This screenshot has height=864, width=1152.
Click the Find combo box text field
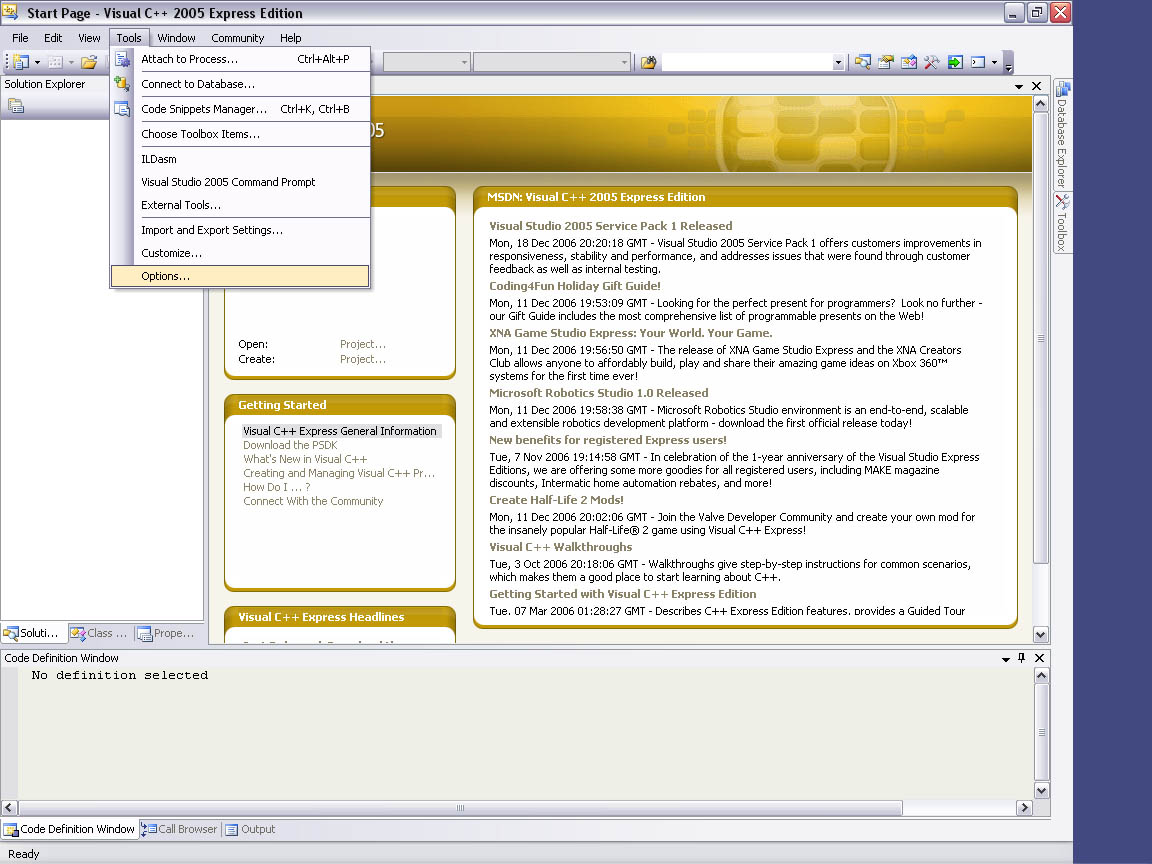click(747, 62)
